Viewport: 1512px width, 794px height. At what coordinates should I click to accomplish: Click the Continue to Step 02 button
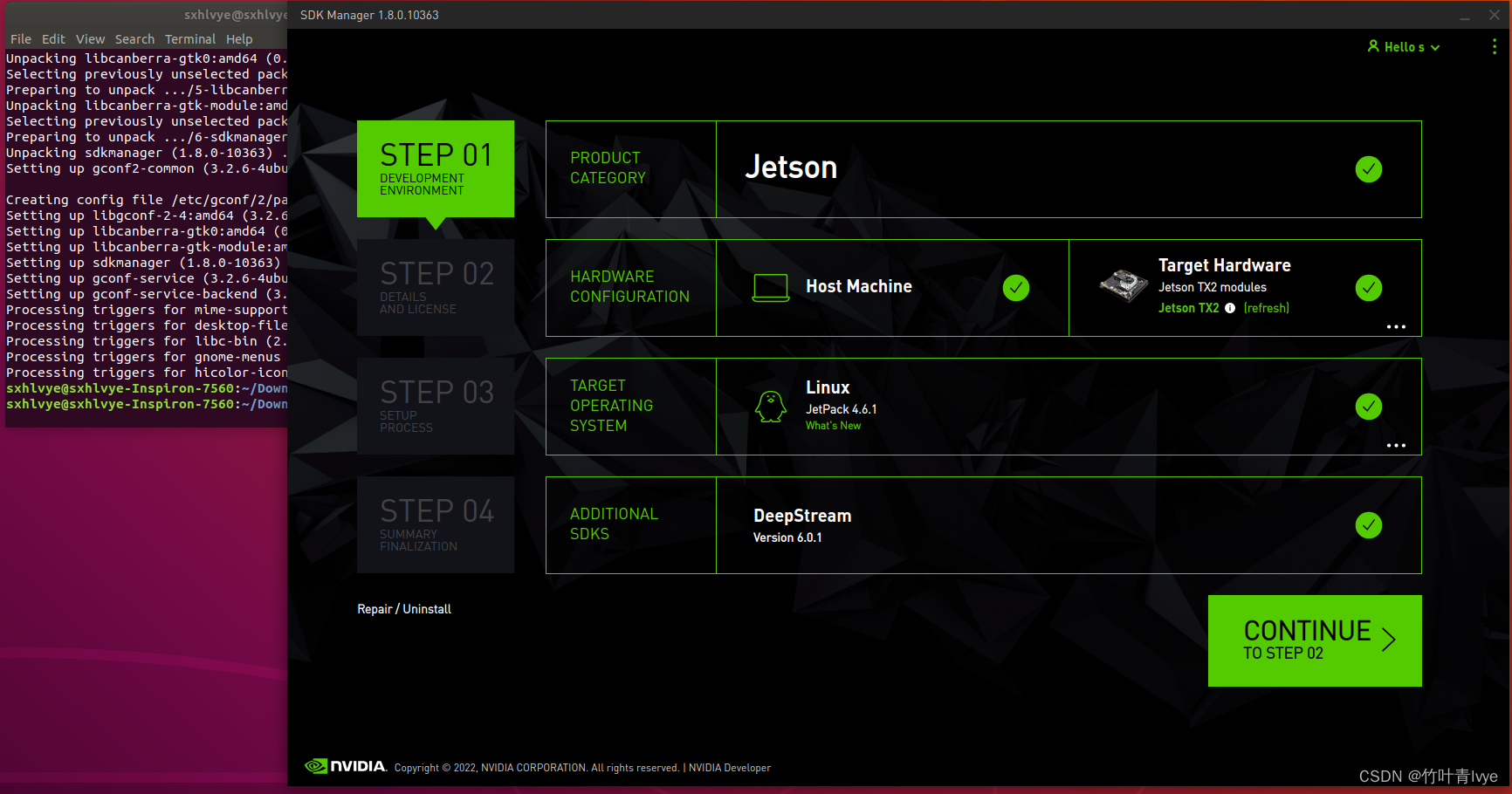[1314, 640]
